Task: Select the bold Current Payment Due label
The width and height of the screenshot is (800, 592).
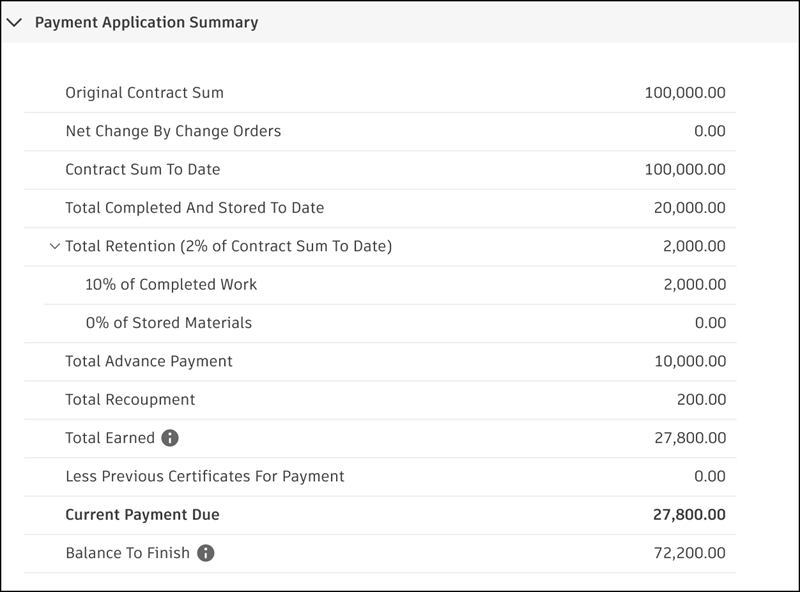Action: pyautogui.click(x=142, y=515)
